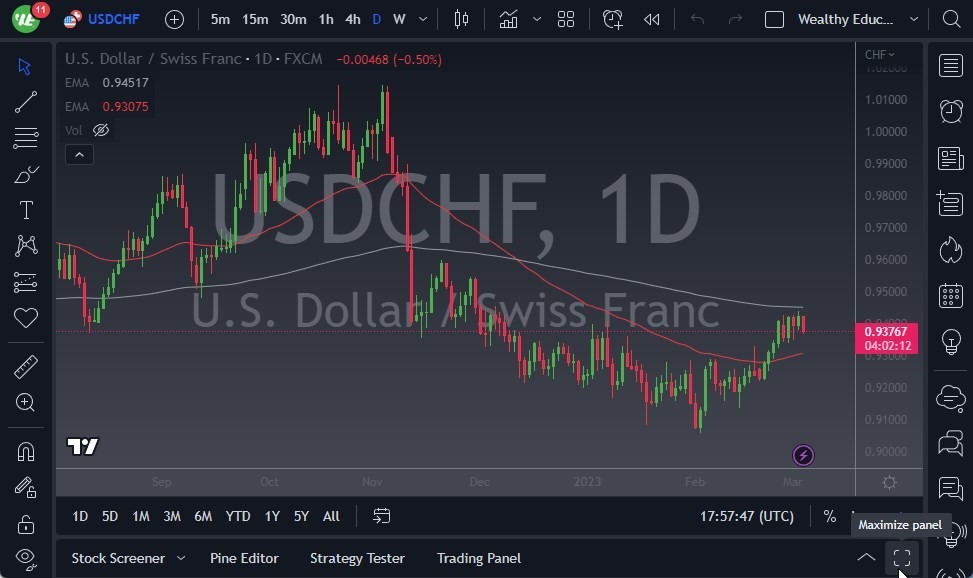Switch chart to percent scale
The height and width of the screenshot is (578, 973).
point(829,516)
